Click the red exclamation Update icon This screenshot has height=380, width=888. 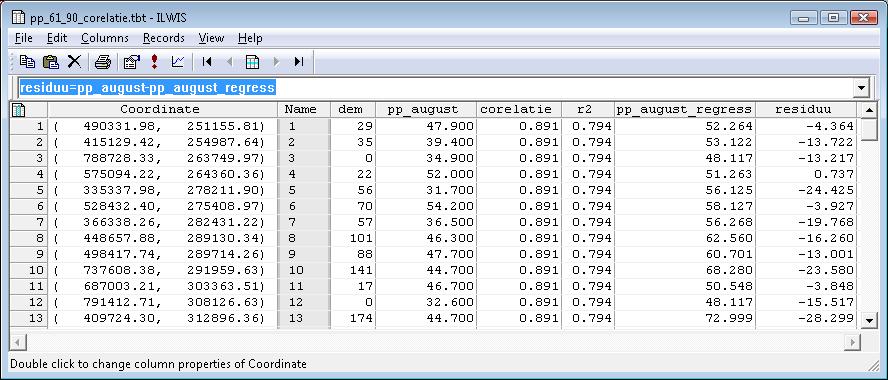coord(154,62)
